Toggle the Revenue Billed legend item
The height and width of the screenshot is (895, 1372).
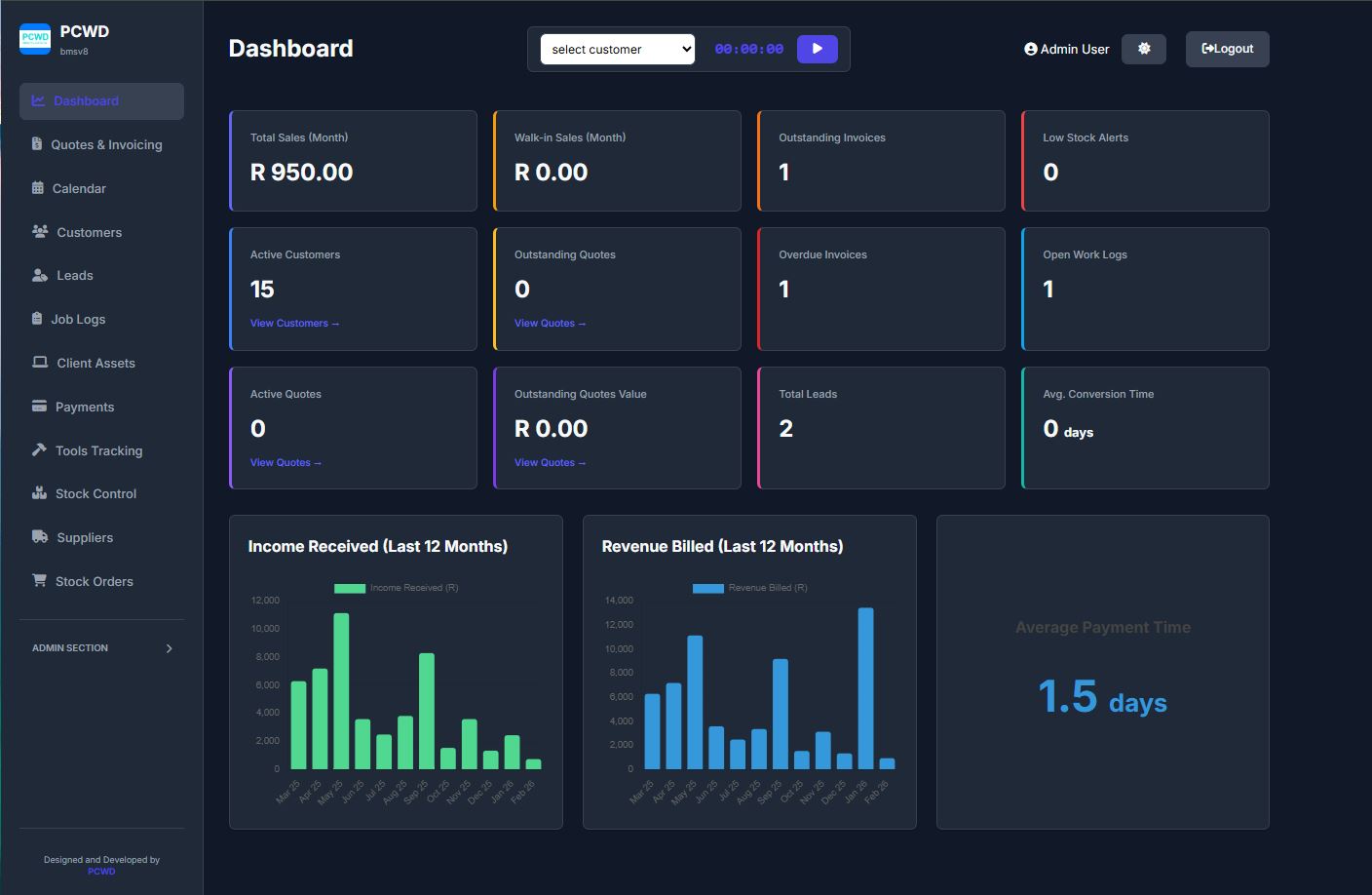[748, 587]
